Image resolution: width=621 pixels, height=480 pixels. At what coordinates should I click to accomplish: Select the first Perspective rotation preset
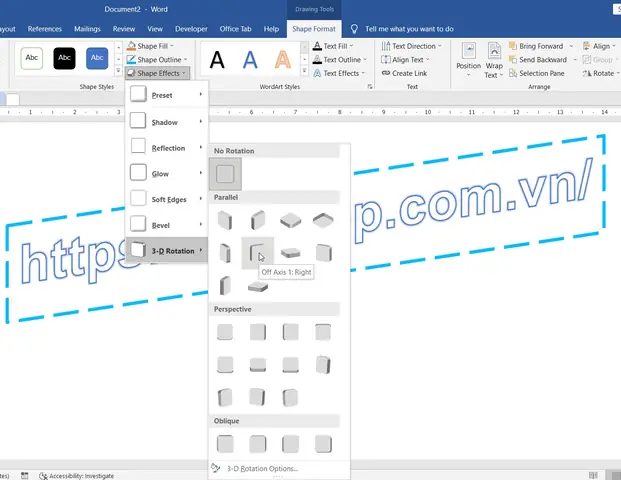point(225,331)
